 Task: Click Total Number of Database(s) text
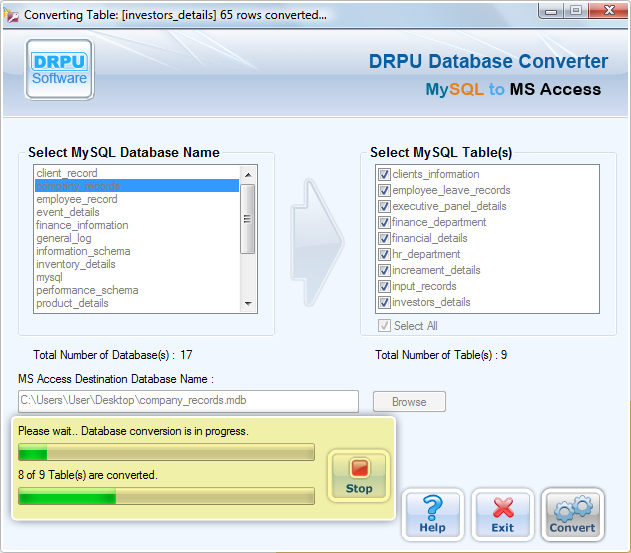pyautogui.click(x=113, y=355)
